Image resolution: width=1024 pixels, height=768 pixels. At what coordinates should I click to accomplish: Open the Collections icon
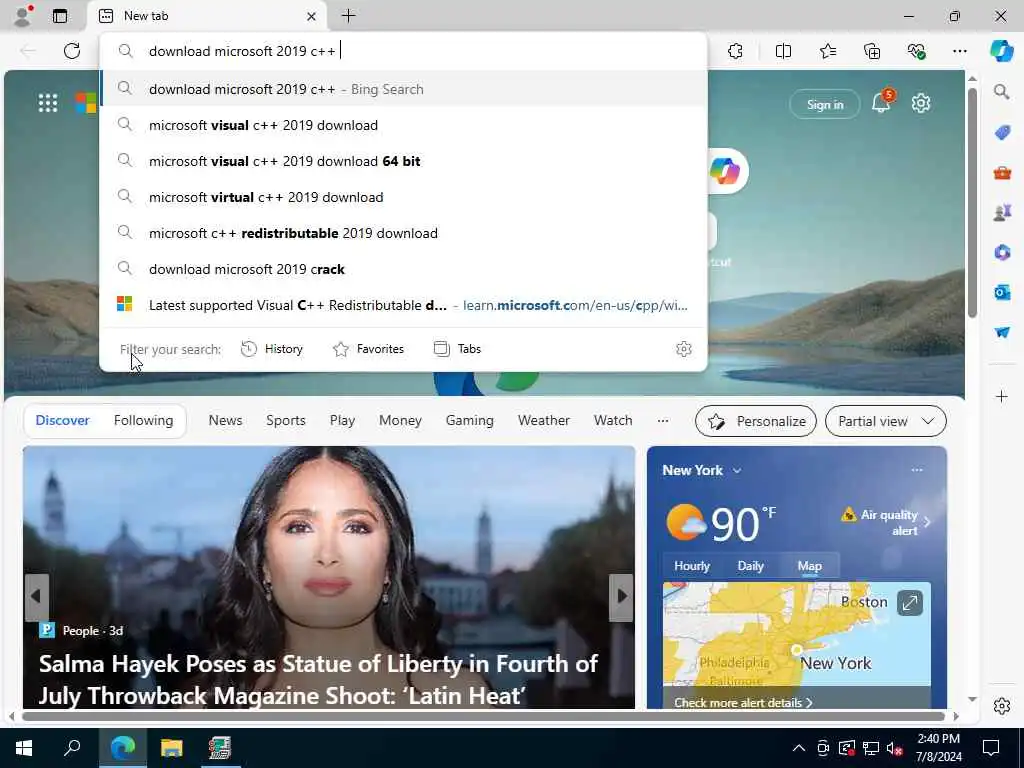click(x=872, y=51)
